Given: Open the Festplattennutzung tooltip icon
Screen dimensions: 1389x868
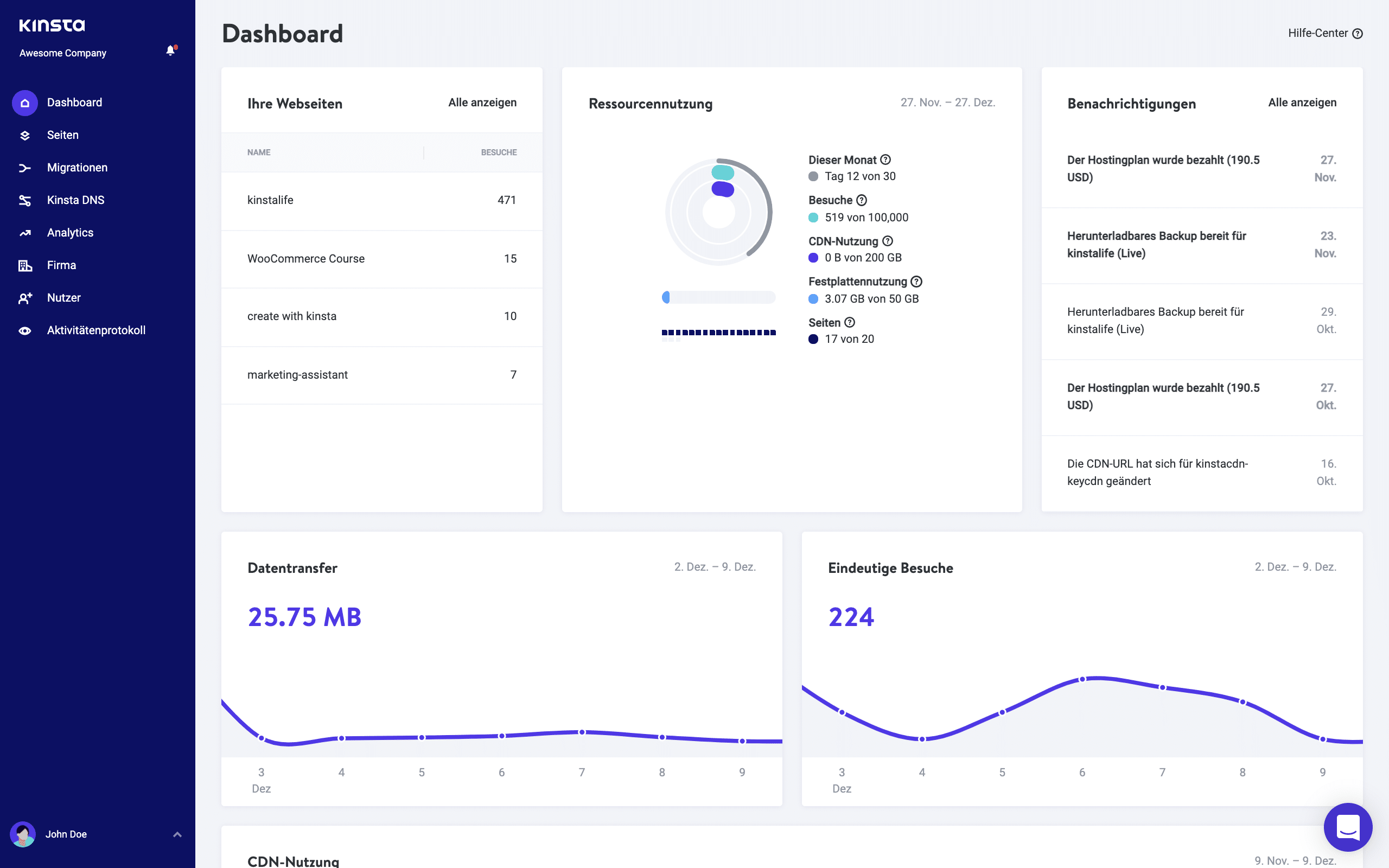Looking at the screenshot, I should point(916,282).
